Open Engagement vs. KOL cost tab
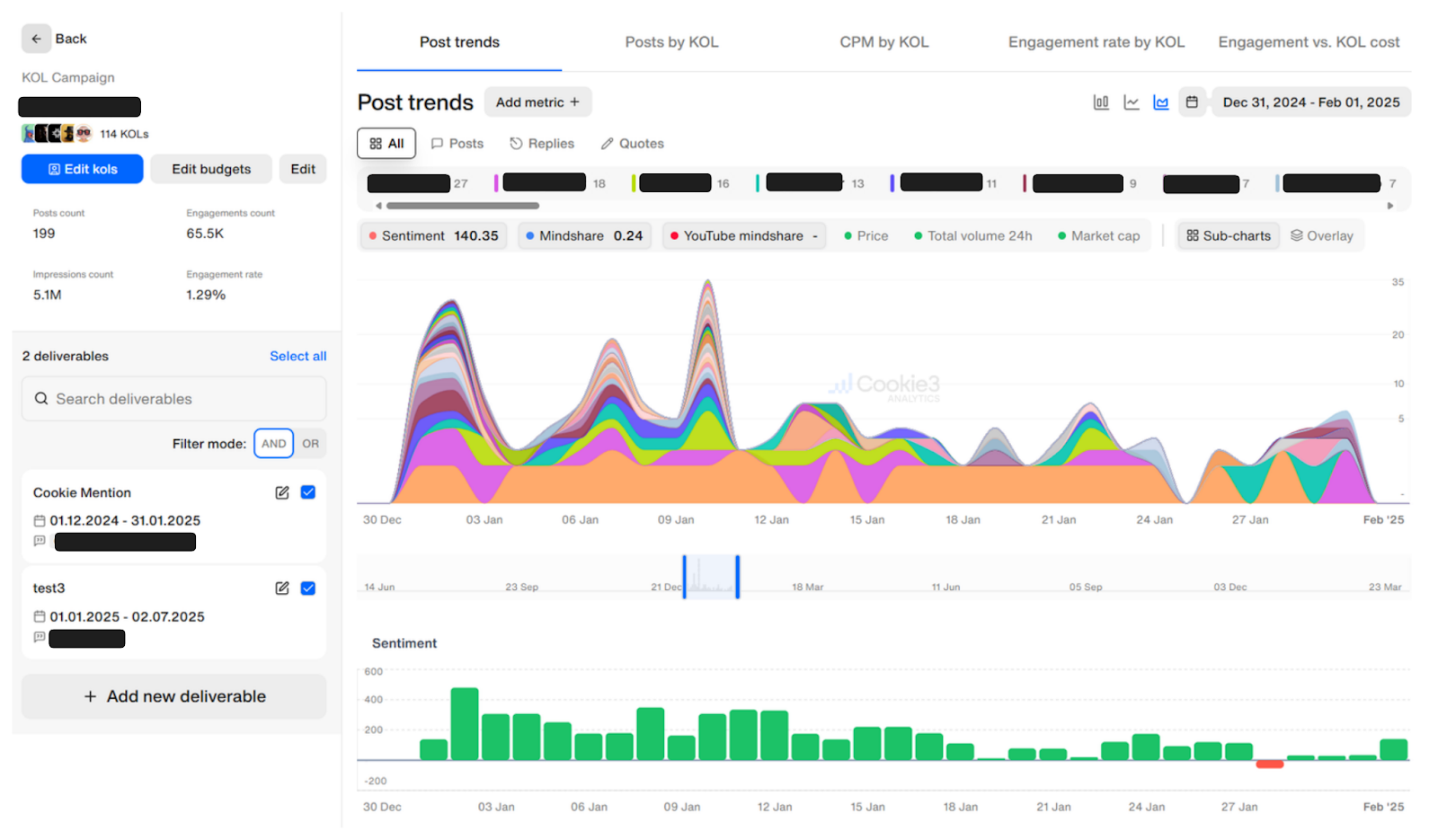1438x840 pixels. [1309, 42]
